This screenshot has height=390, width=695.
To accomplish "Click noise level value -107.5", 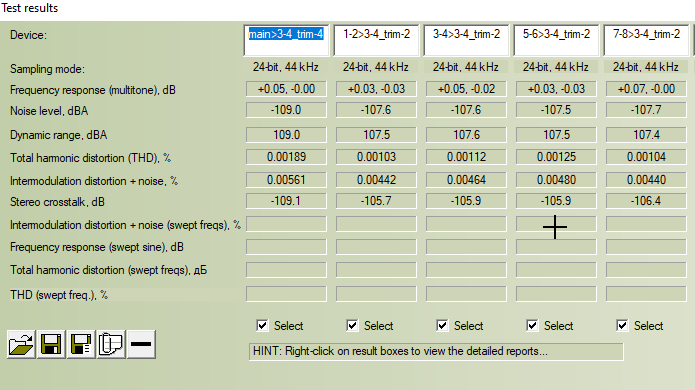I will coord(556,110).
